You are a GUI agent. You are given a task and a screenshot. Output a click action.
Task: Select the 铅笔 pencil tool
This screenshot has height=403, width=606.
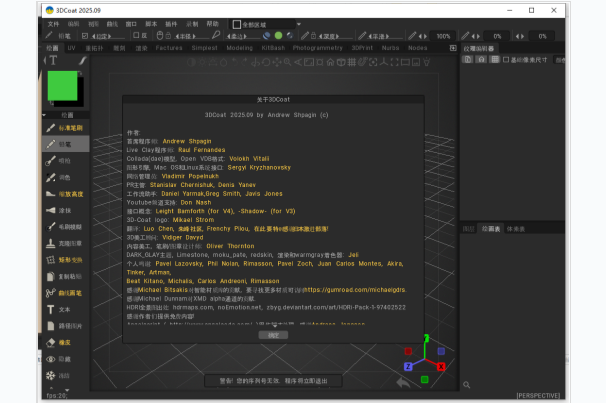[x=66, y=144]
